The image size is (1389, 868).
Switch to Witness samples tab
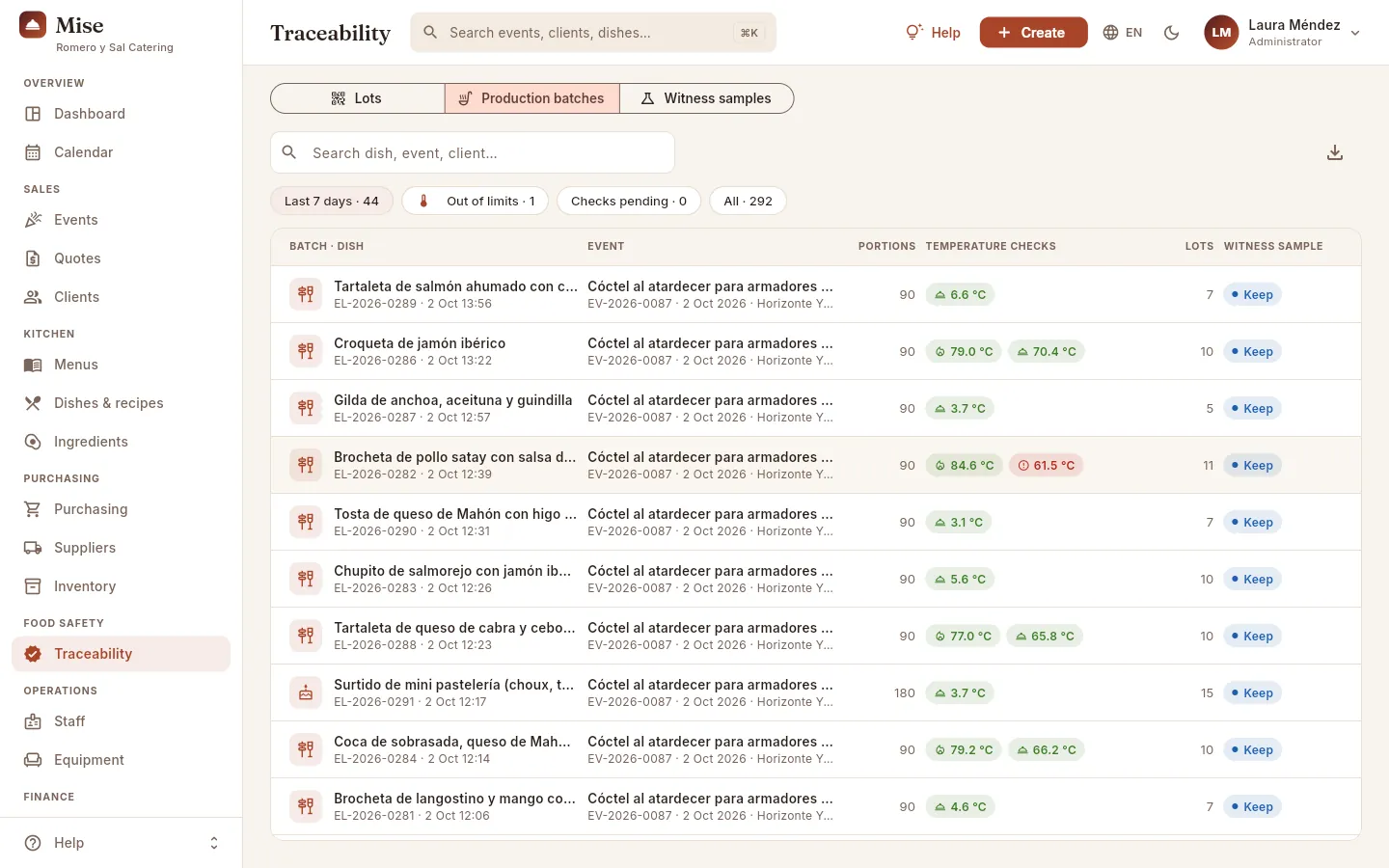pos(706,98)
